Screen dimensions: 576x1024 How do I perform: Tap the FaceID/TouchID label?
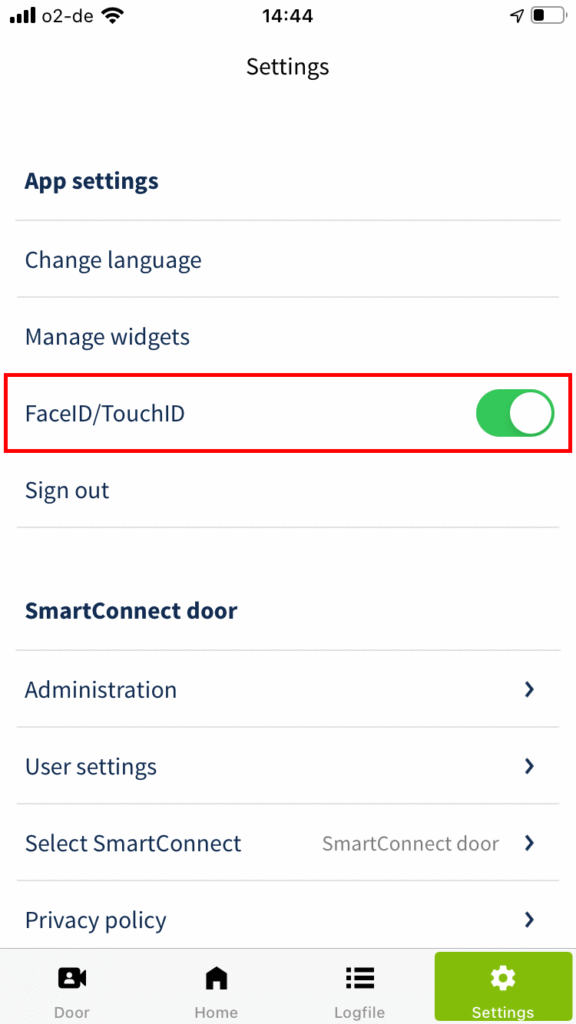tap(104, 413)
